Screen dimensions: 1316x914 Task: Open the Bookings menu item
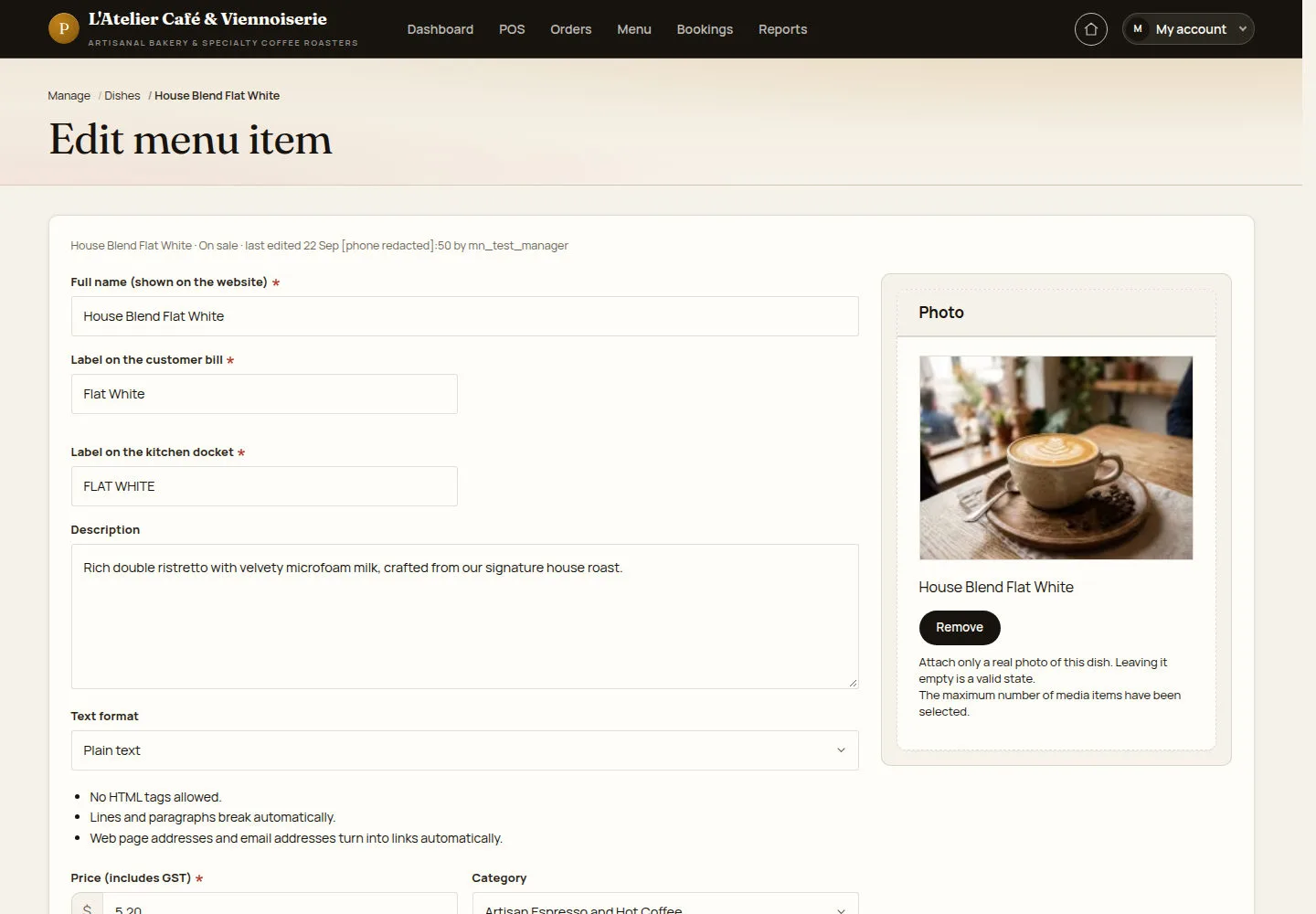(705, 29)
